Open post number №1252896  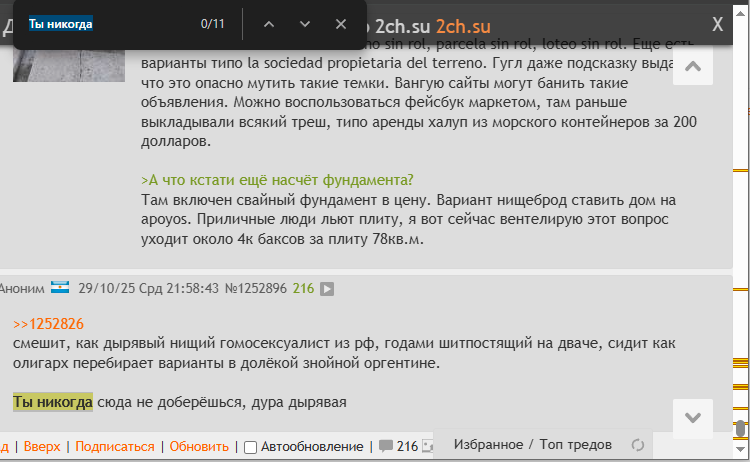tap(255, 288)
